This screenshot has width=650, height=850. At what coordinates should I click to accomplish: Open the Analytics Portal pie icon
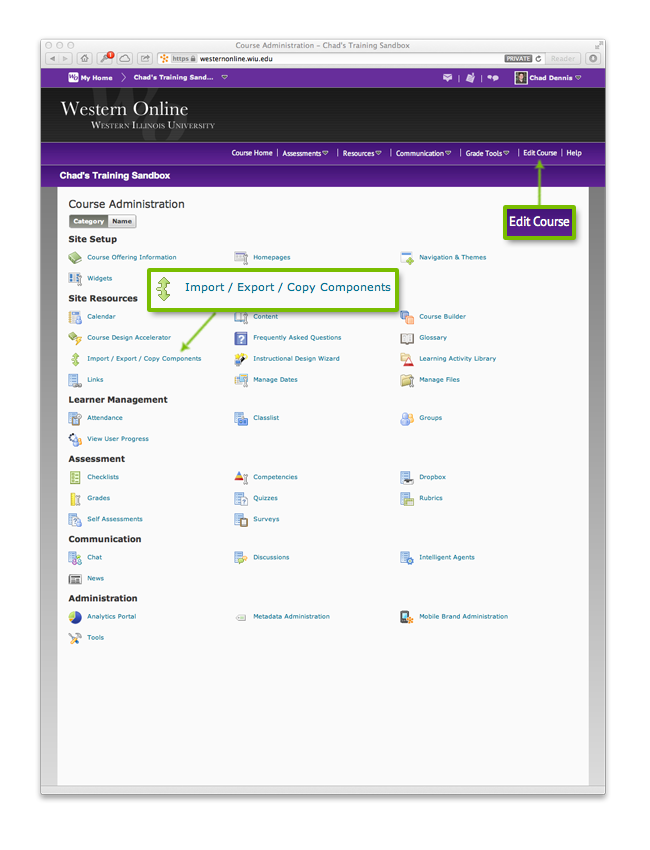pyautogui.click(x=75, y=617)
